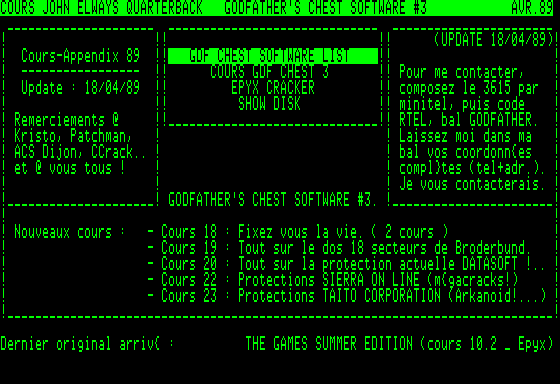560x384 pixels.
Task: Click 'Je vous contacterais.' line
Action: point(472,184)
